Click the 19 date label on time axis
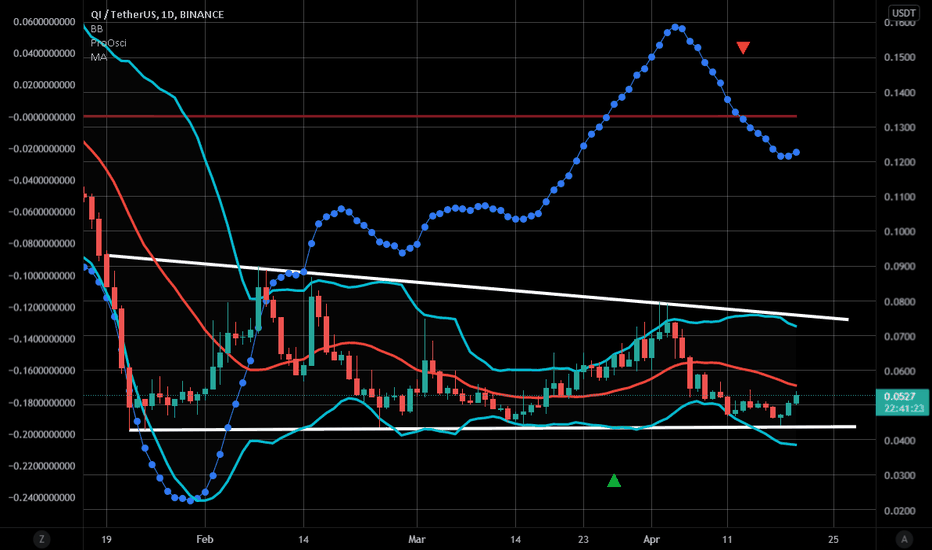 tap(106, 539)
